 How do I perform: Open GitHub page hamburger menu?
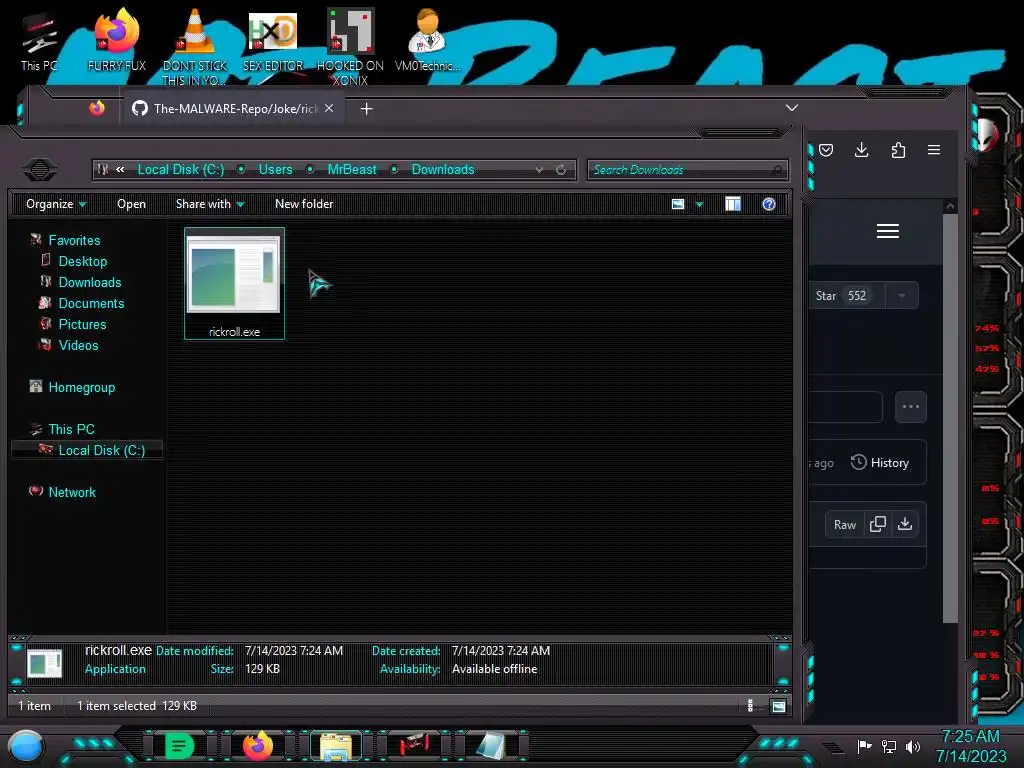pyautogui.click(x=888, y=231)
